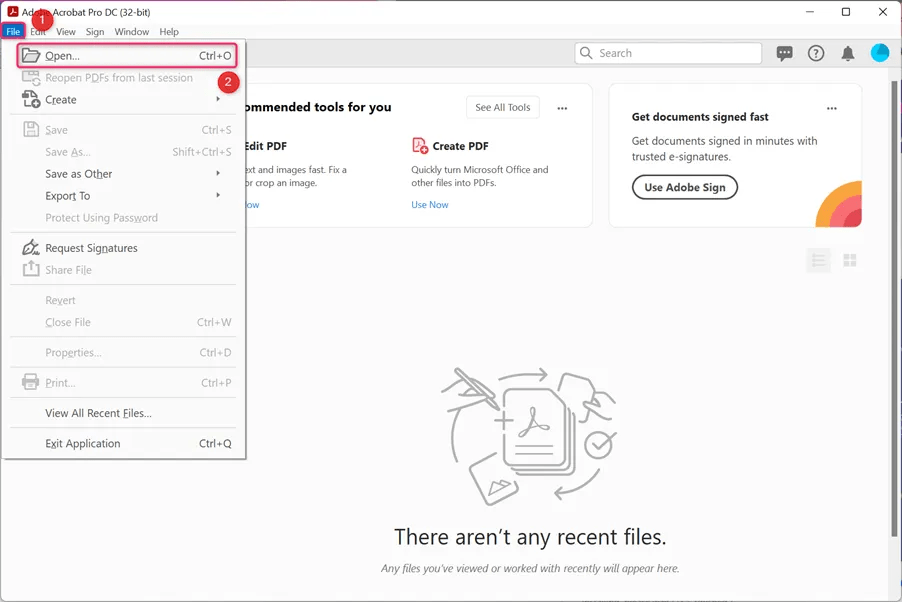
Task: Open the Sign menu
Action: [x=95, y=32]
